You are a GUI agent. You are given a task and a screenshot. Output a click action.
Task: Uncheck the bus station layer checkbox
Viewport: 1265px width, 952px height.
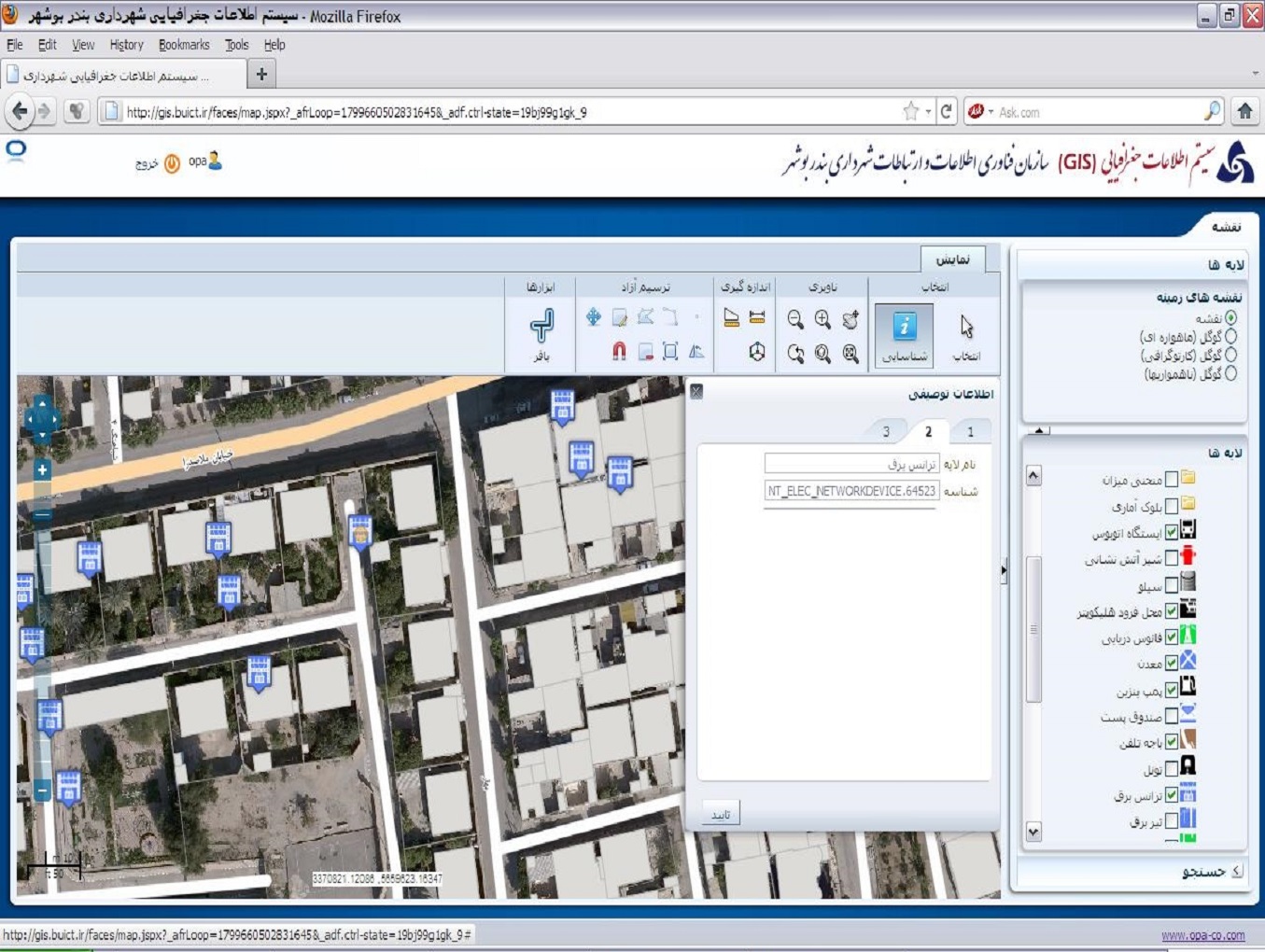pos(1172,533)
